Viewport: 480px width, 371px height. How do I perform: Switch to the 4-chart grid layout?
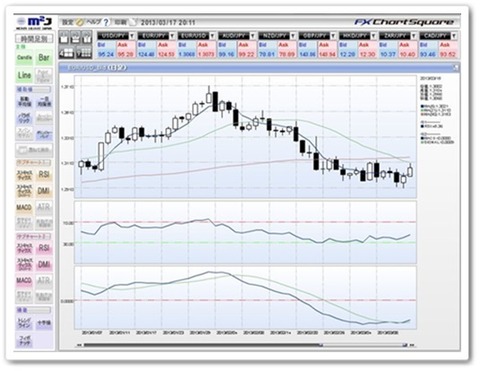point(66,53)
